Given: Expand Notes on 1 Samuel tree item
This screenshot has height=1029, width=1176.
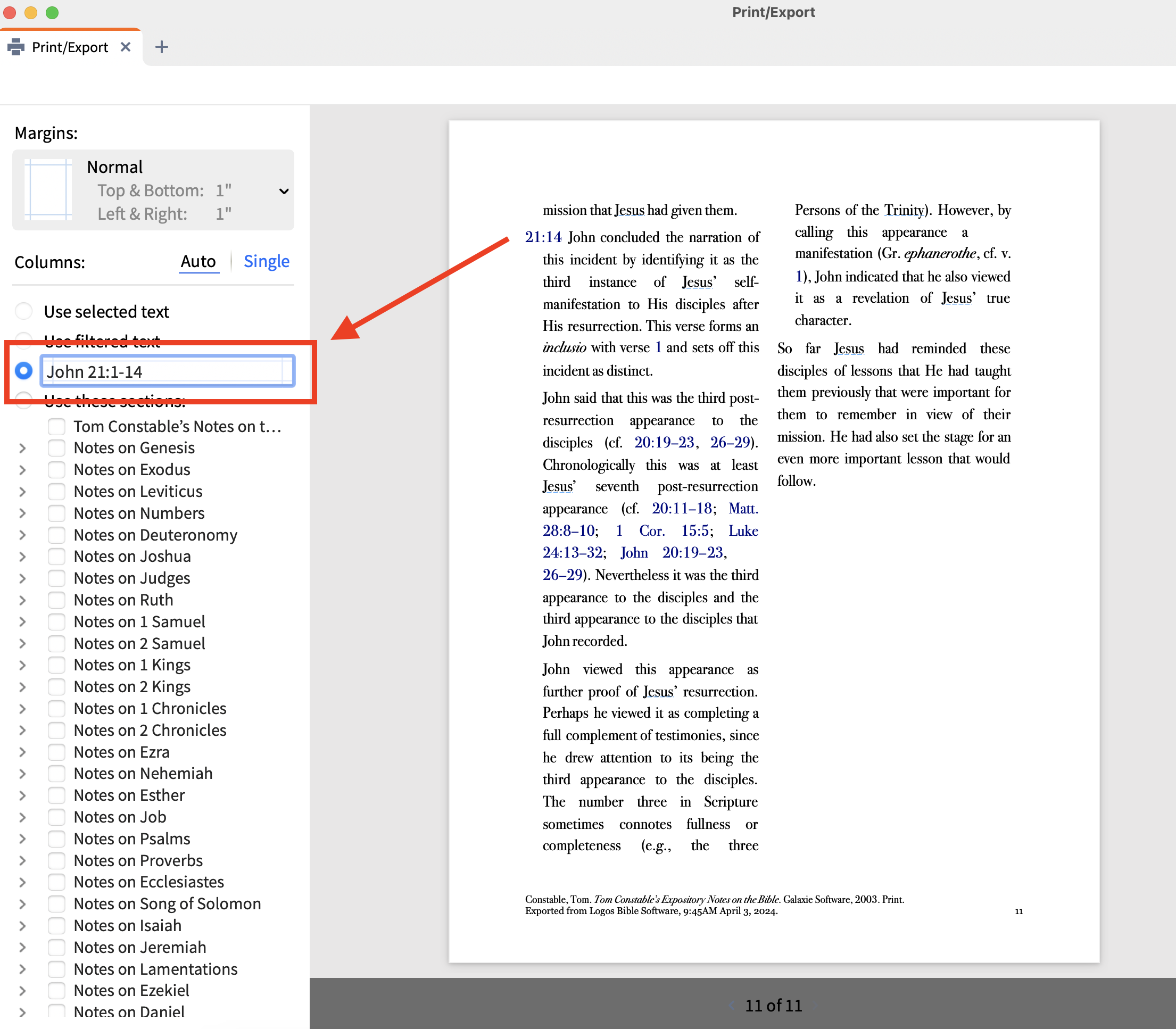Looking at the screenshot, I should point(22,622).
